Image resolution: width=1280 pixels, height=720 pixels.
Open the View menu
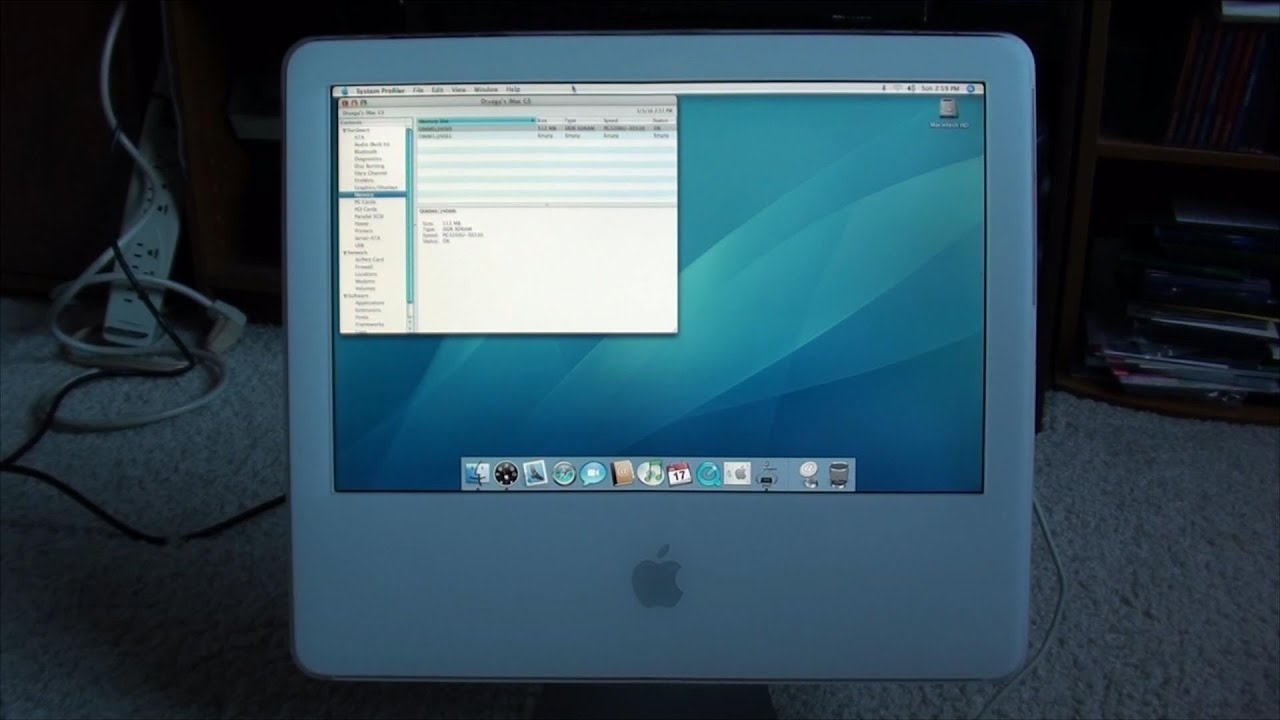(458, 90)
